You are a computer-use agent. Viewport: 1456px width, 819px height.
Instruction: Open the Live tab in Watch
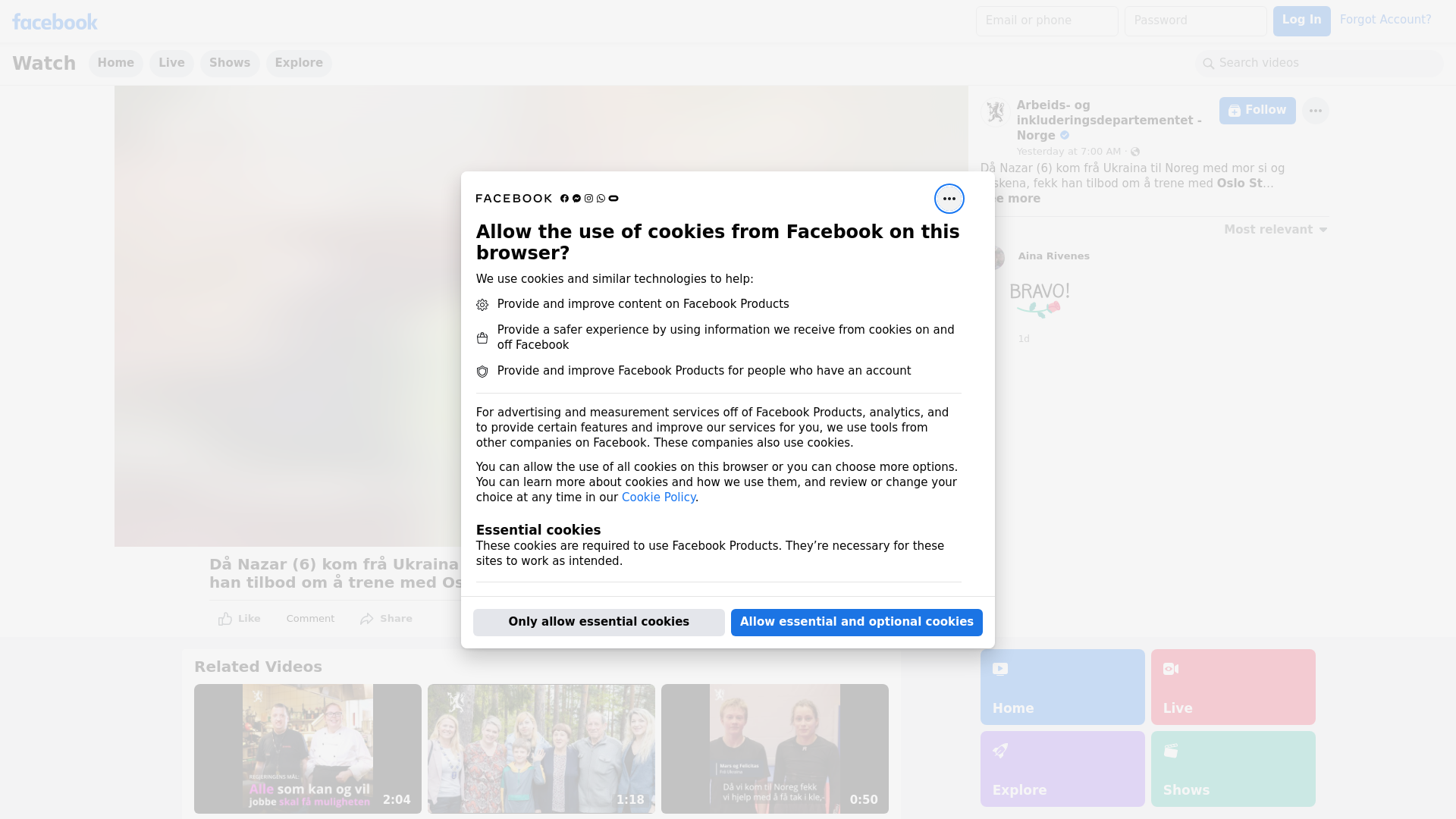171,64
